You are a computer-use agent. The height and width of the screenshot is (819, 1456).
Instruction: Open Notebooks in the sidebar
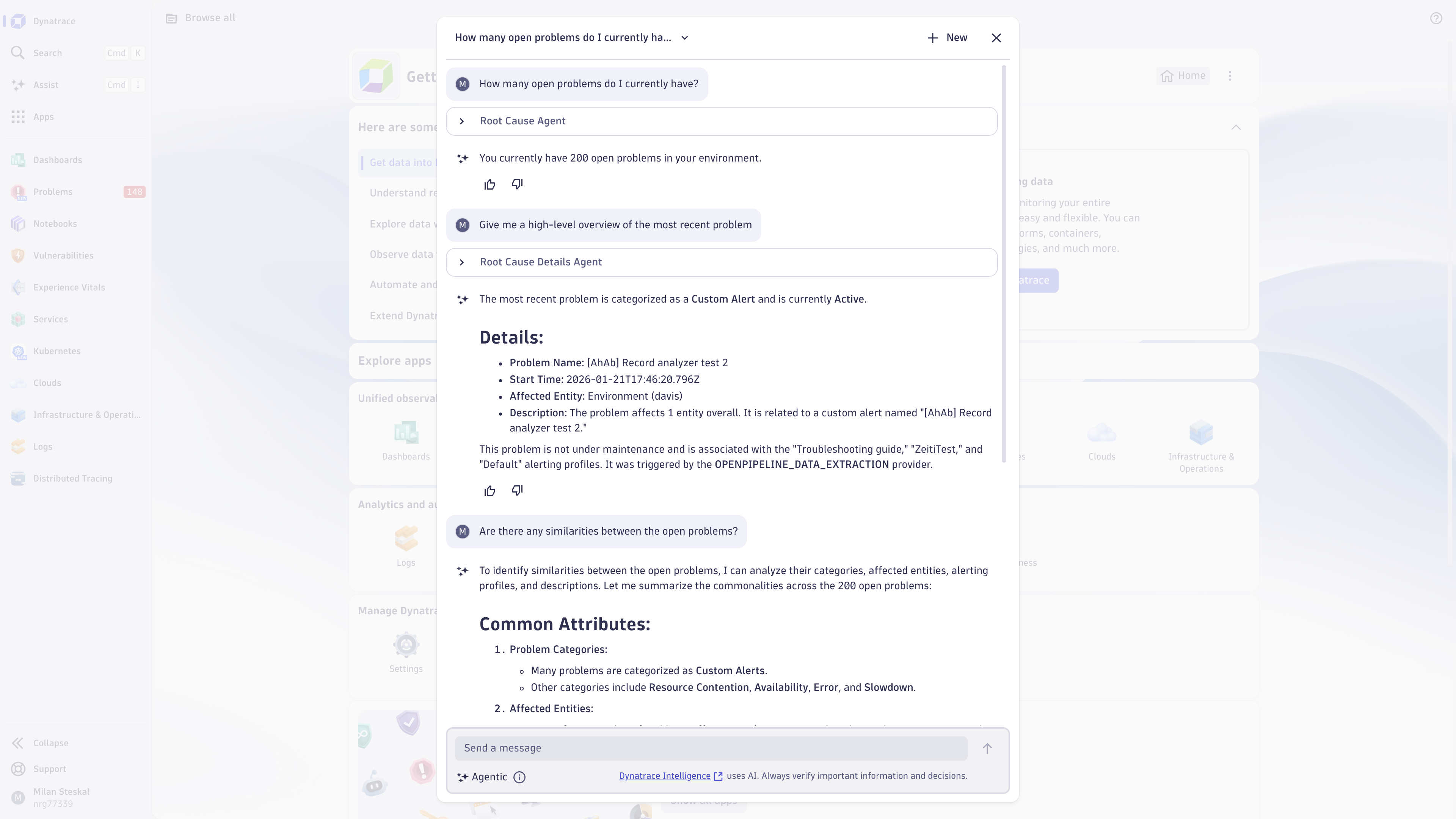[55, 224]
